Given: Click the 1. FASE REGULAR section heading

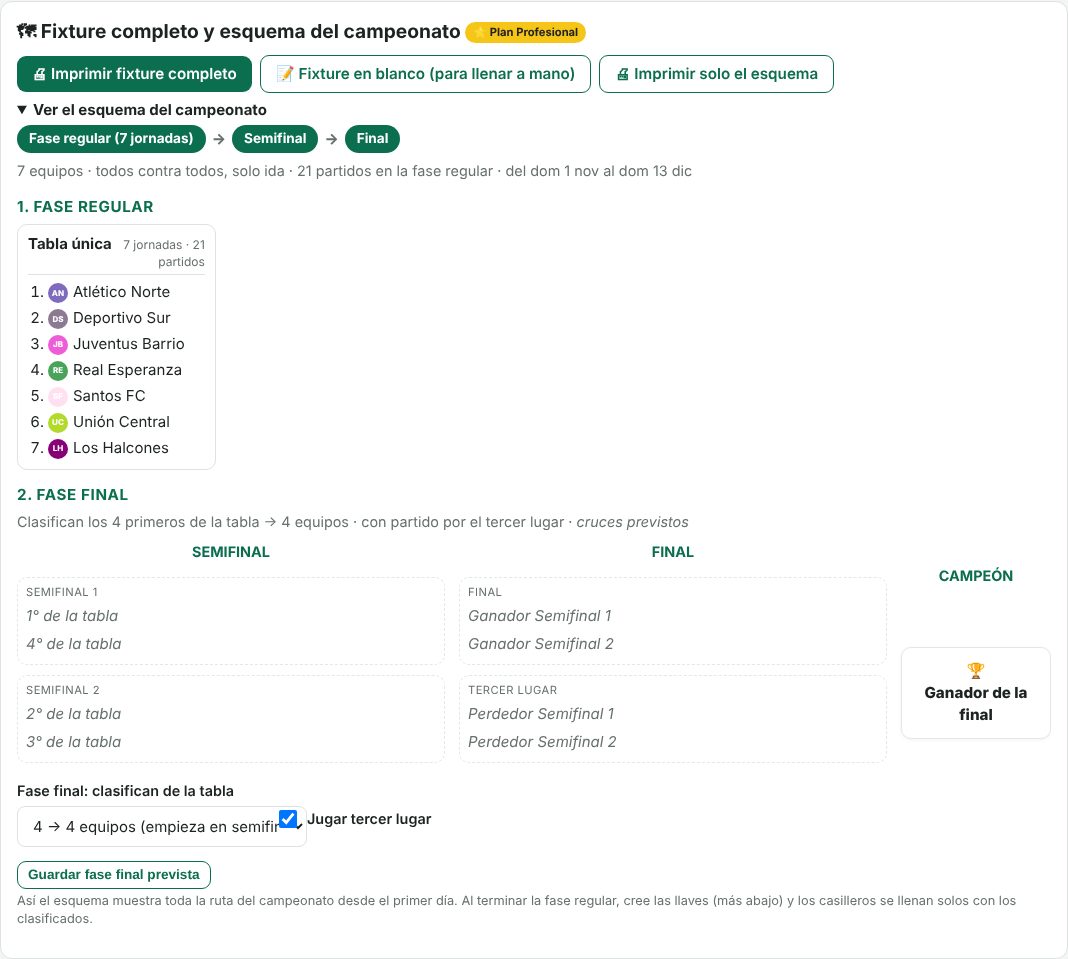Looking at the screenshot, I should pos(85,207).
